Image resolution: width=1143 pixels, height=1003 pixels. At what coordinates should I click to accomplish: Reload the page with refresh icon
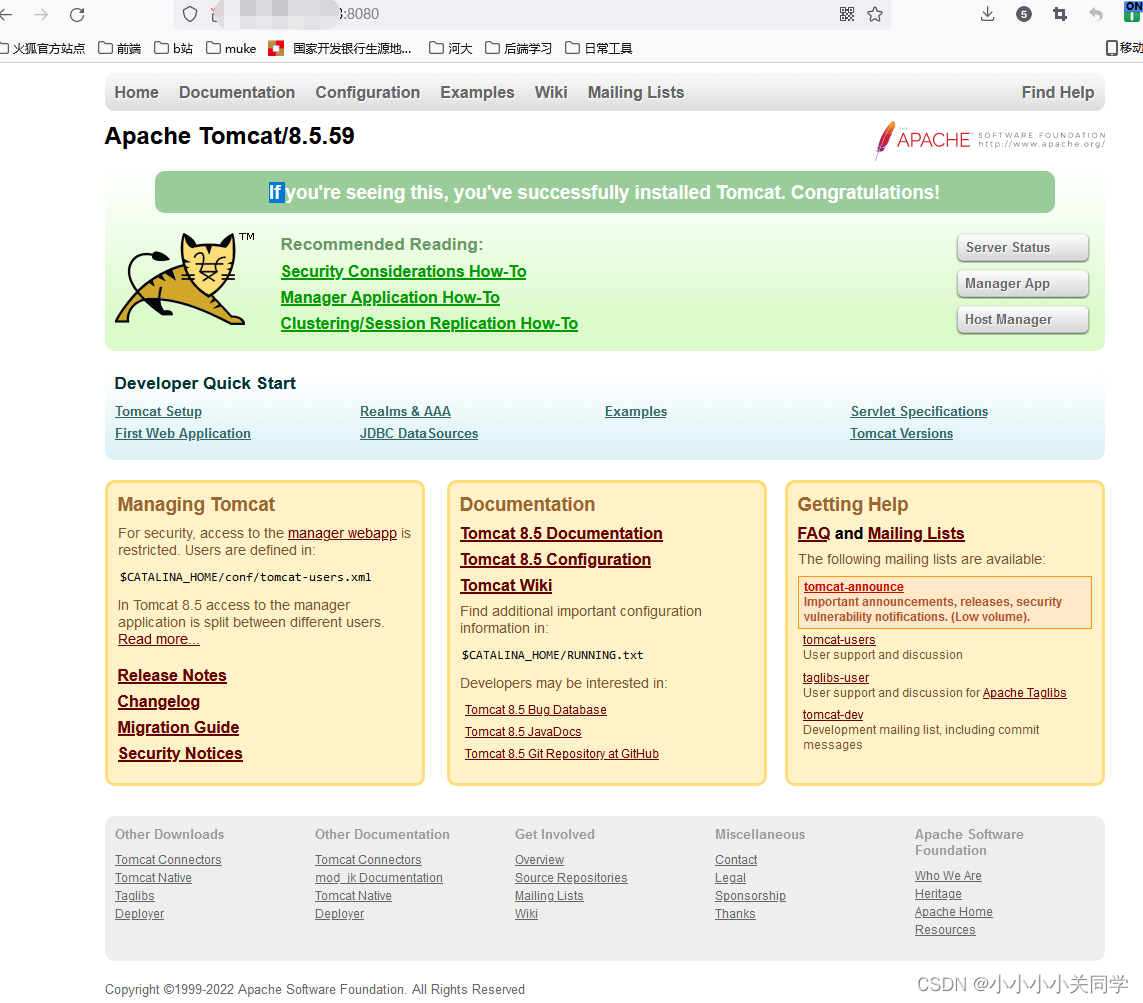pyautogui.click(x=77, y=14)
